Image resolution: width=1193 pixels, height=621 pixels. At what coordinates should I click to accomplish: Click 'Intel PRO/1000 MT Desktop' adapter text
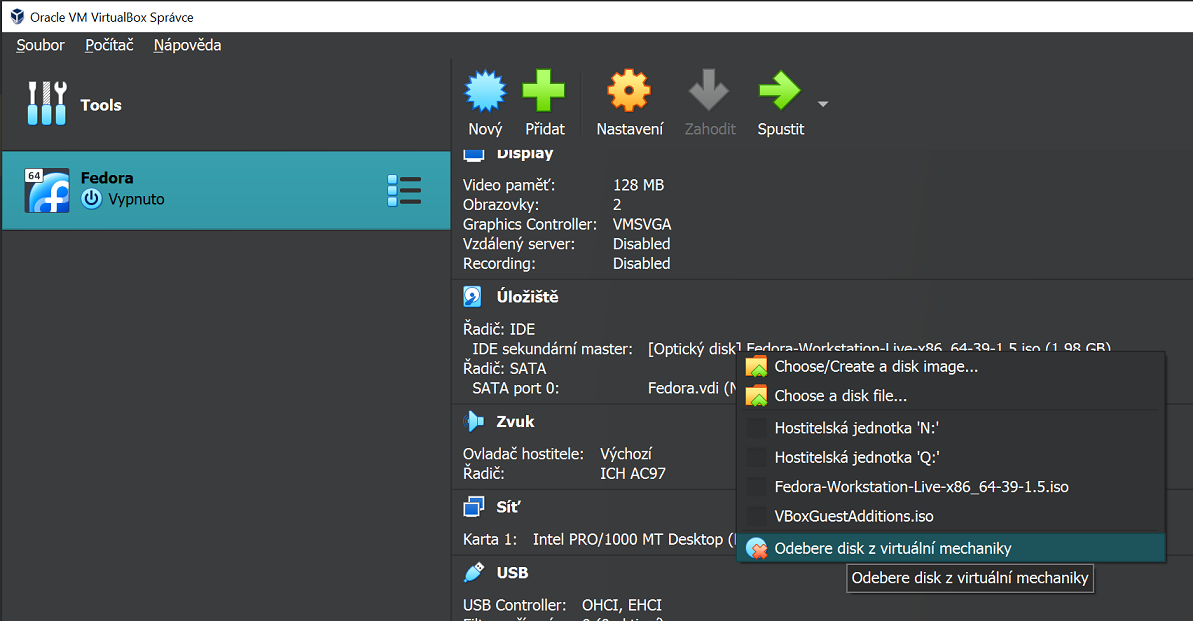628,540
